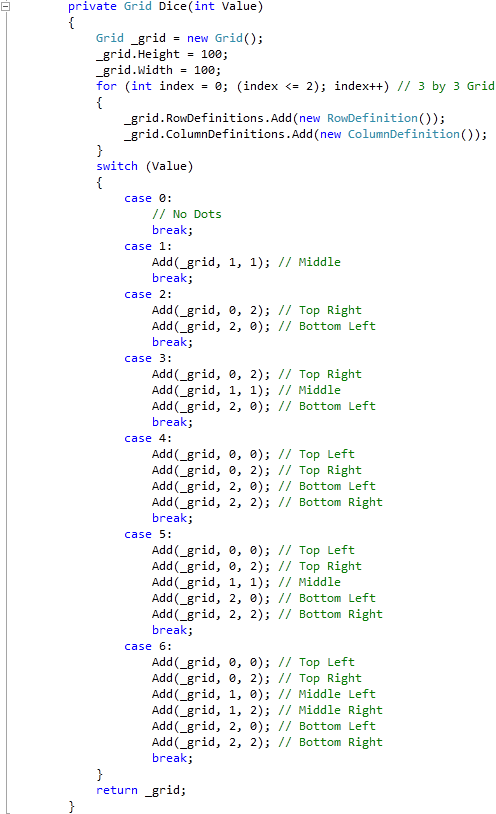Click the 'break;' that ends case 5
The width and height of the screenshot is (496, 814).
[x=172, y=630]
